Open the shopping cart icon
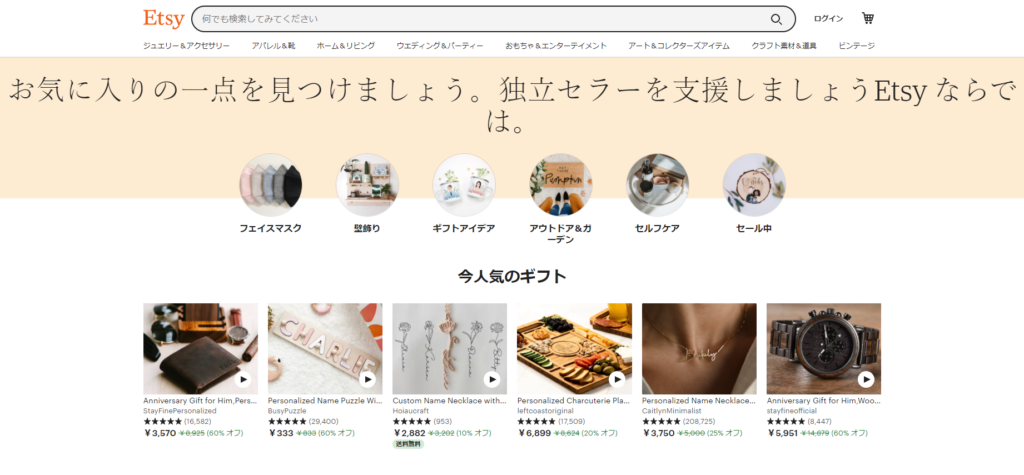 pyautogui.click(x=867, y=18)
